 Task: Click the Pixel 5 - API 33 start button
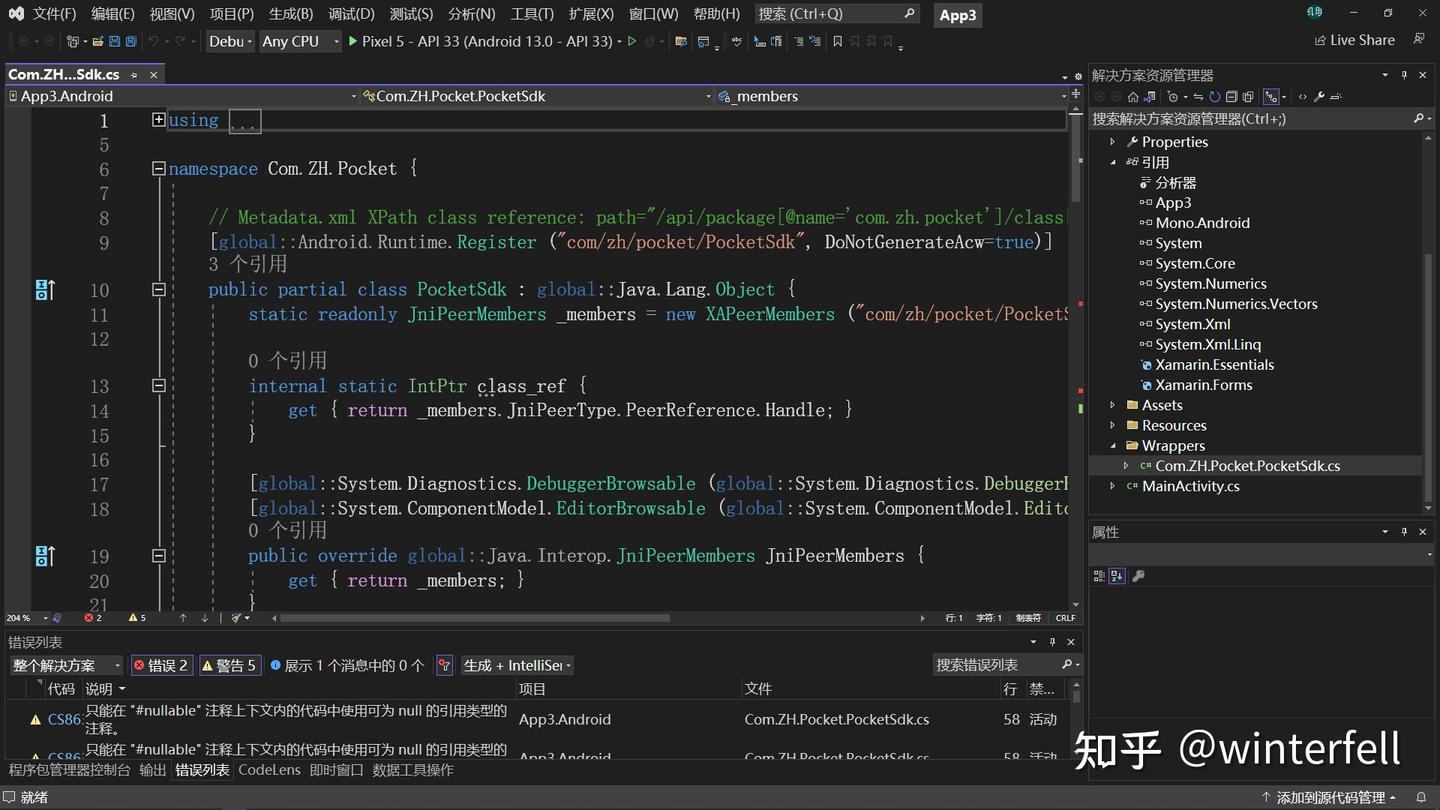tap(479, 42)
